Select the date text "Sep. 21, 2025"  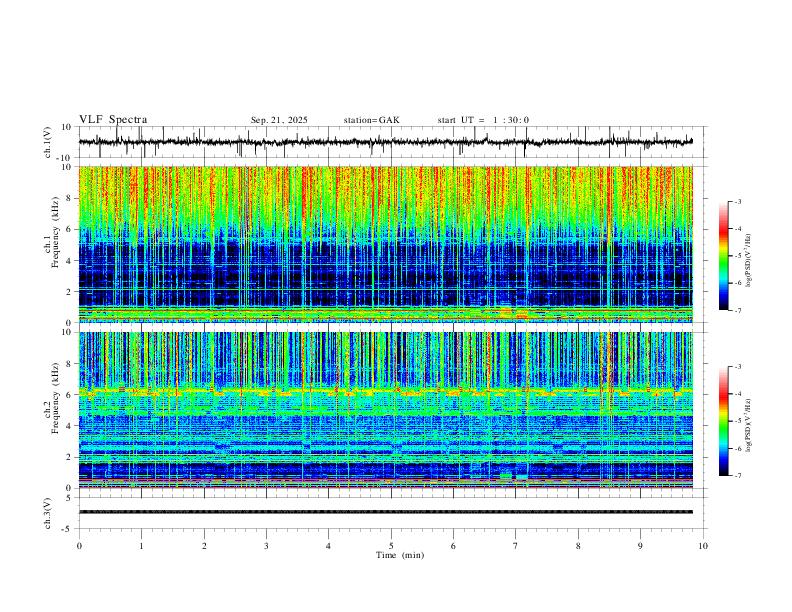pyautogui.click(x=279, y=120)
